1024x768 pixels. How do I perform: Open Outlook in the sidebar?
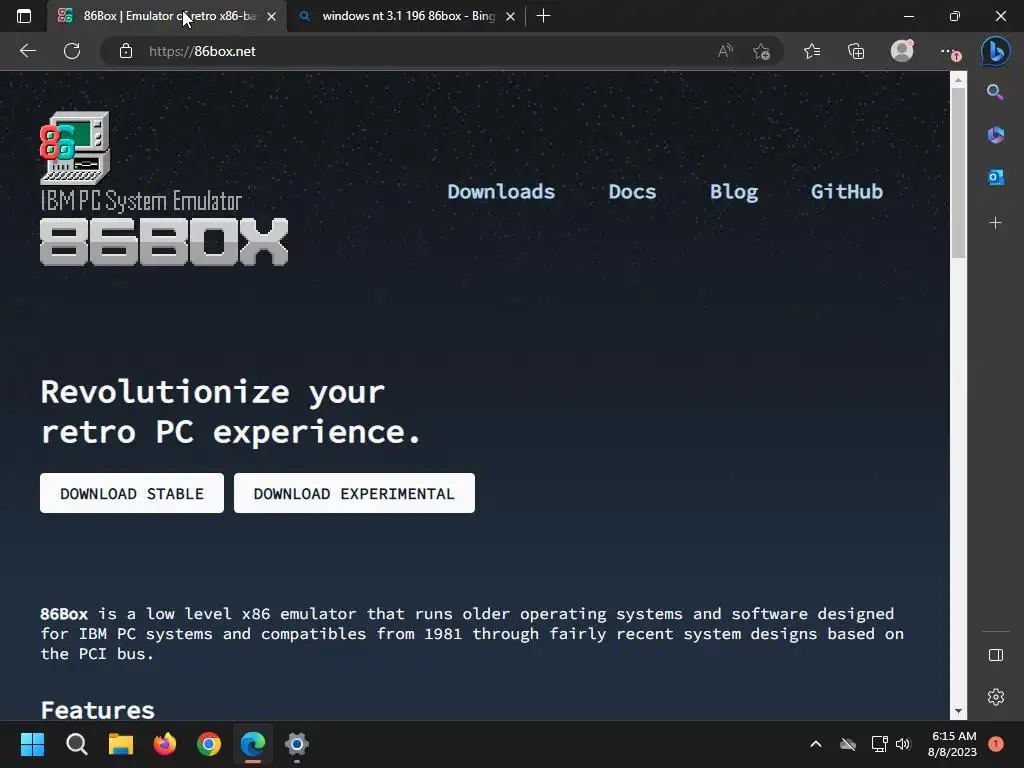995,177
